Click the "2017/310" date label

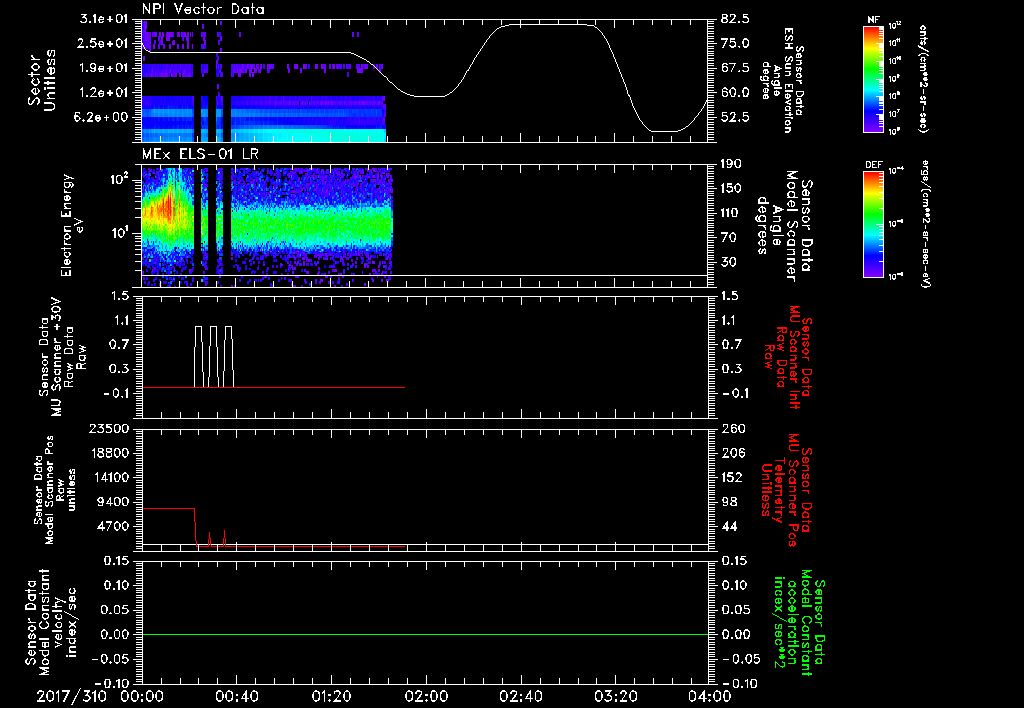(71, 696)
